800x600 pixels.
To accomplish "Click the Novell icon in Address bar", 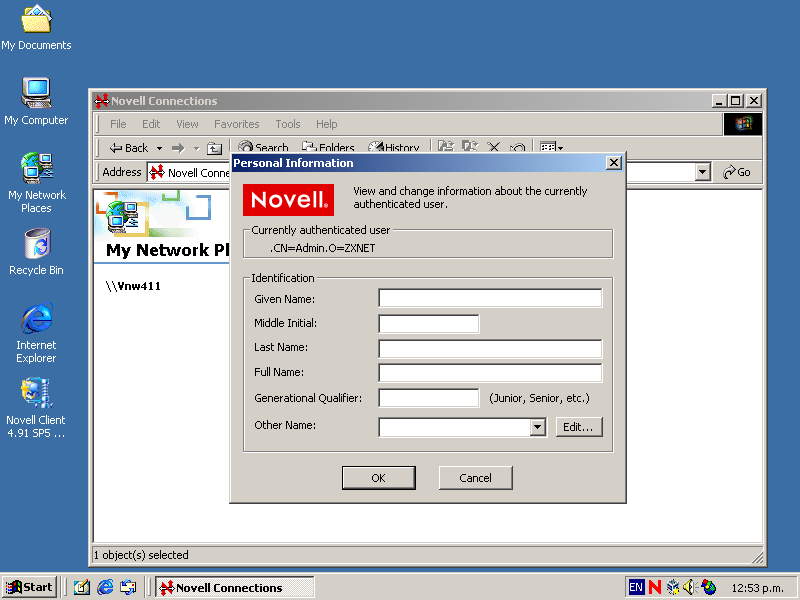I will (157, 172).
